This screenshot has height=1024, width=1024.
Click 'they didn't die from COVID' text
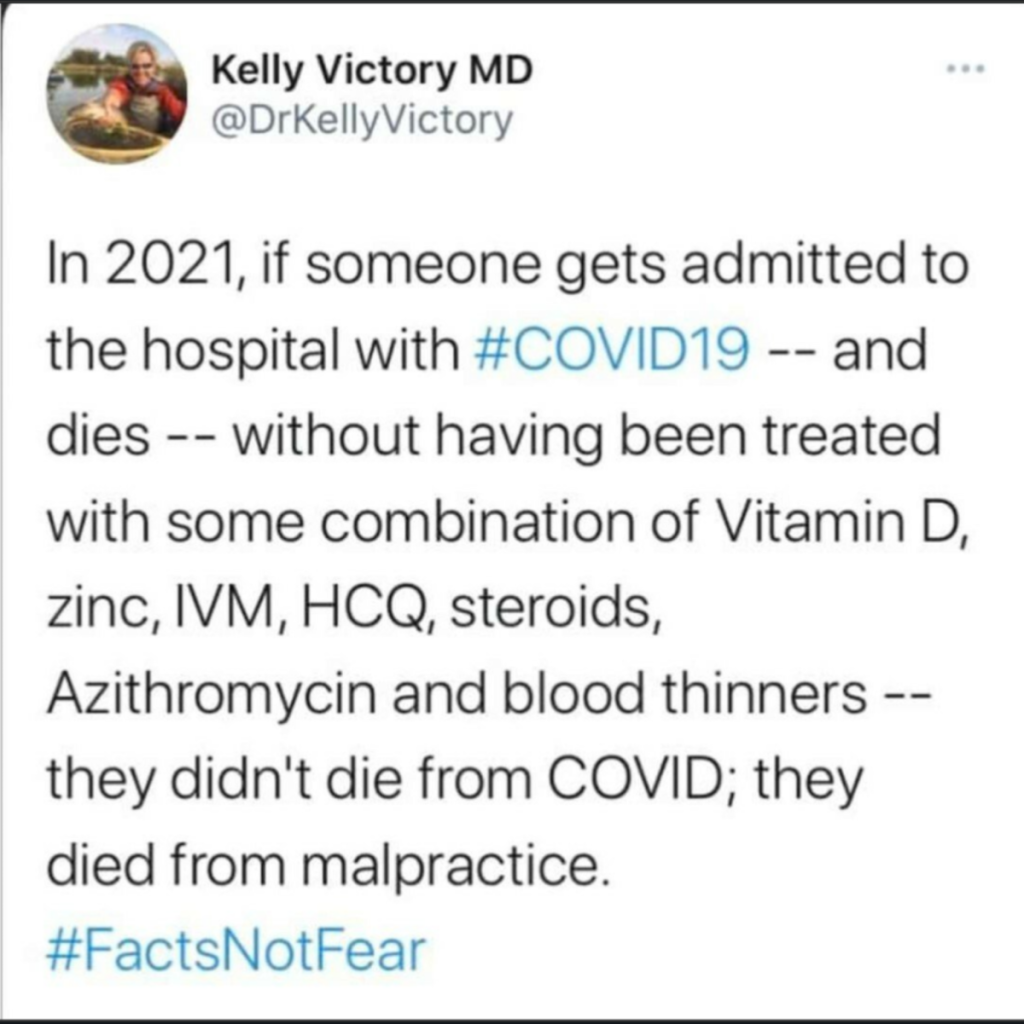(385, 781)
